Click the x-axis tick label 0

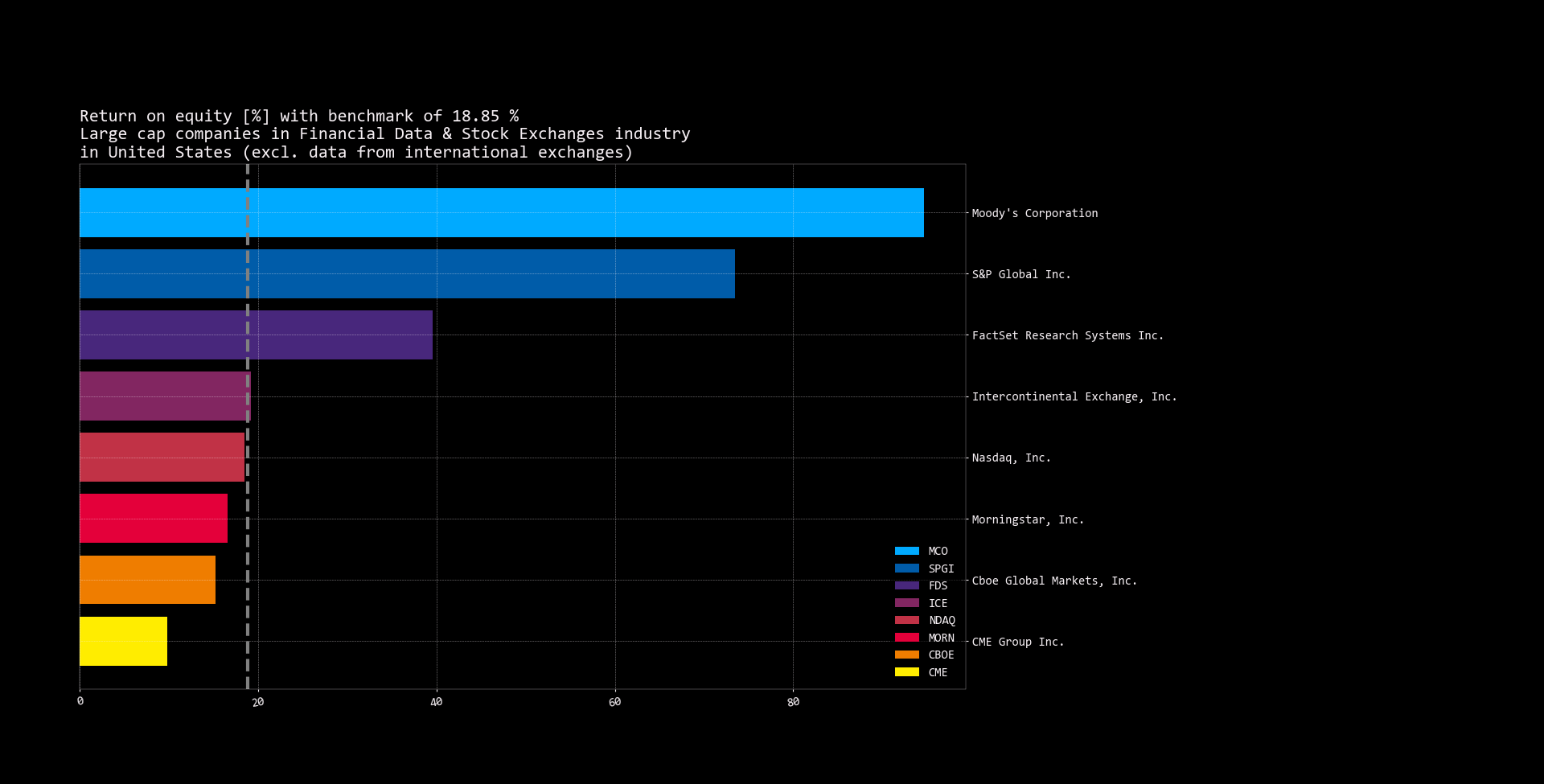click(80, 702)
